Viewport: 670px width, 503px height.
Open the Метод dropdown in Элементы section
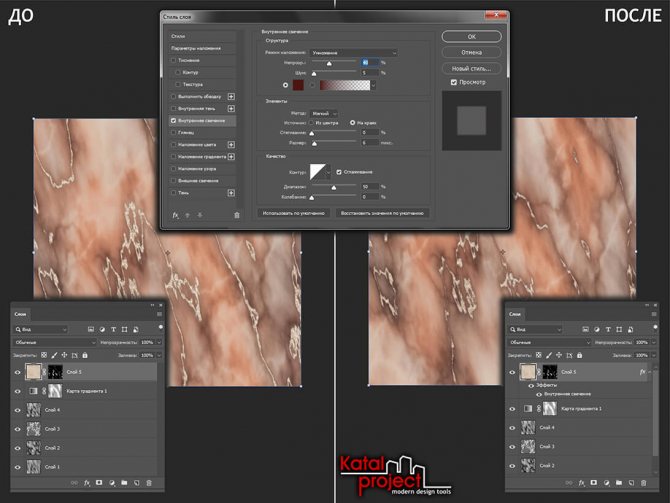tap(322, 113)
